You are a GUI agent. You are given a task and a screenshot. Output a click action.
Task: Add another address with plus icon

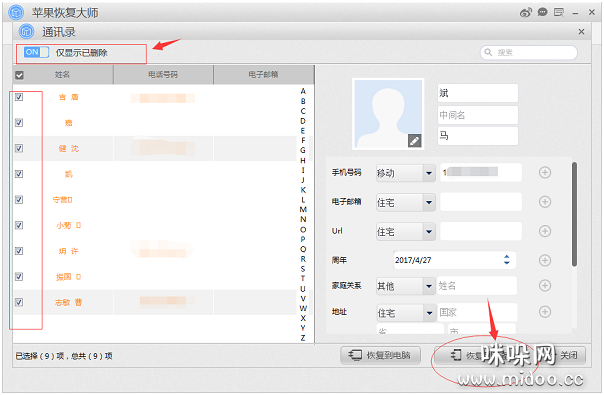545,311
